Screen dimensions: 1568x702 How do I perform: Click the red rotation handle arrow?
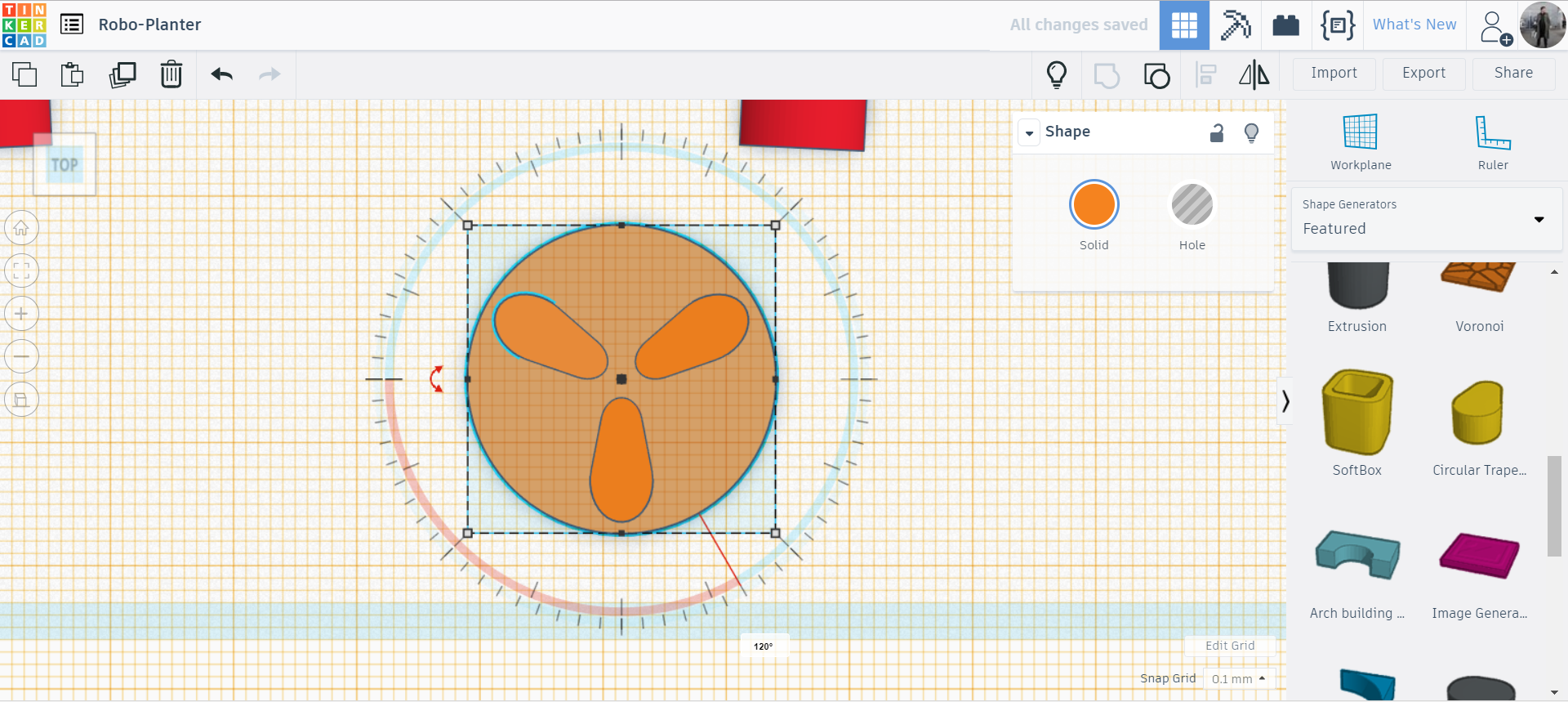(x=437, y=378)
